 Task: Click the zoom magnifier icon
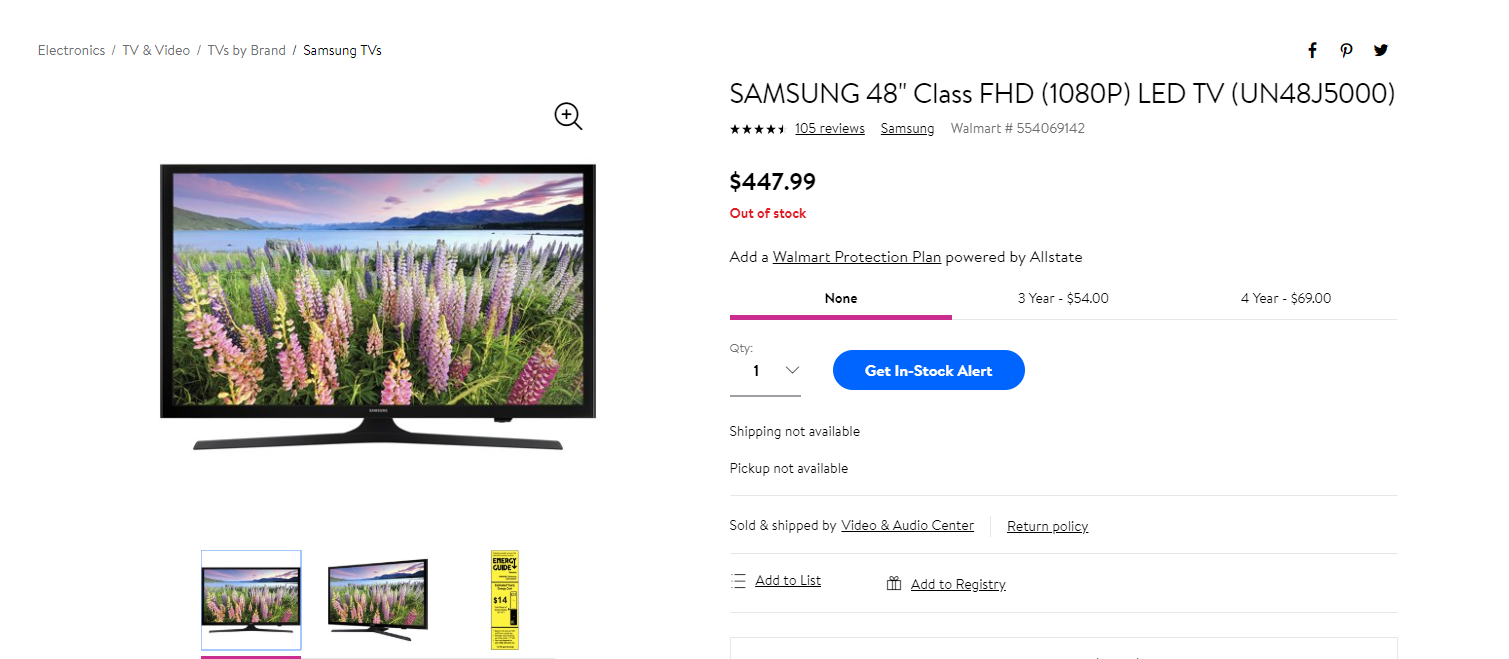coord(568,116)
